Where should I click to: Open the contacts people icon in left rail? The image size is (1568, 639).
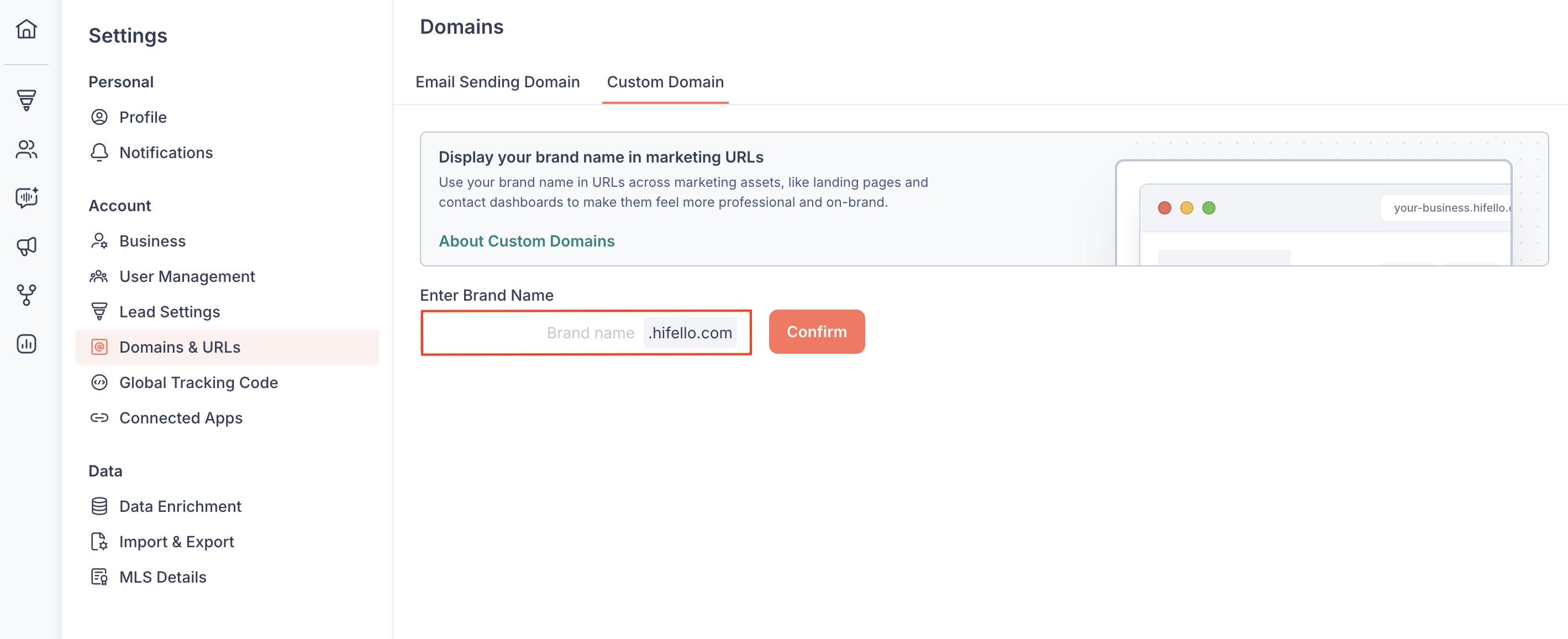click(x=26, y=149)
